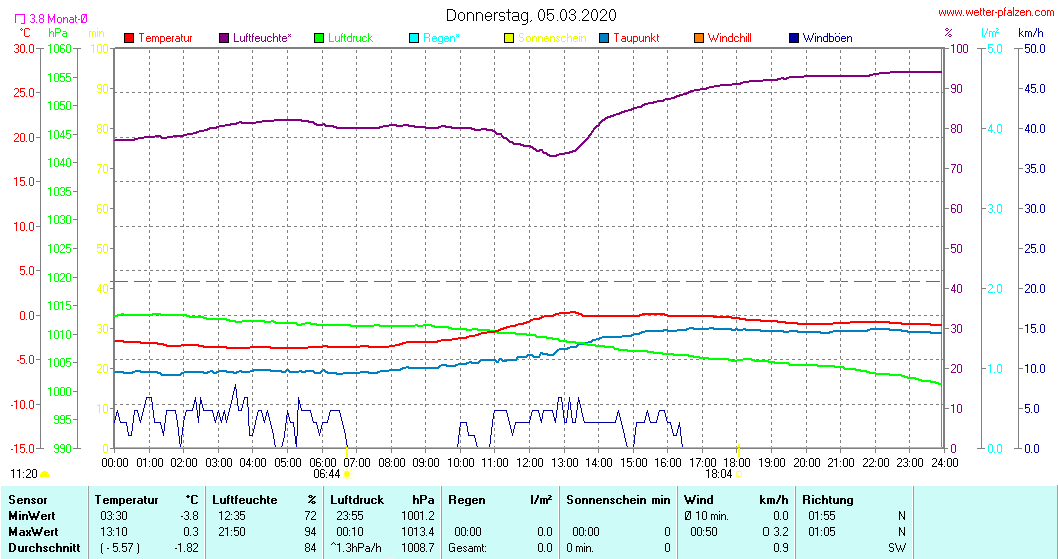
Task: Click the blue Taupunkt legend swatch
Action: pos(604,38)
